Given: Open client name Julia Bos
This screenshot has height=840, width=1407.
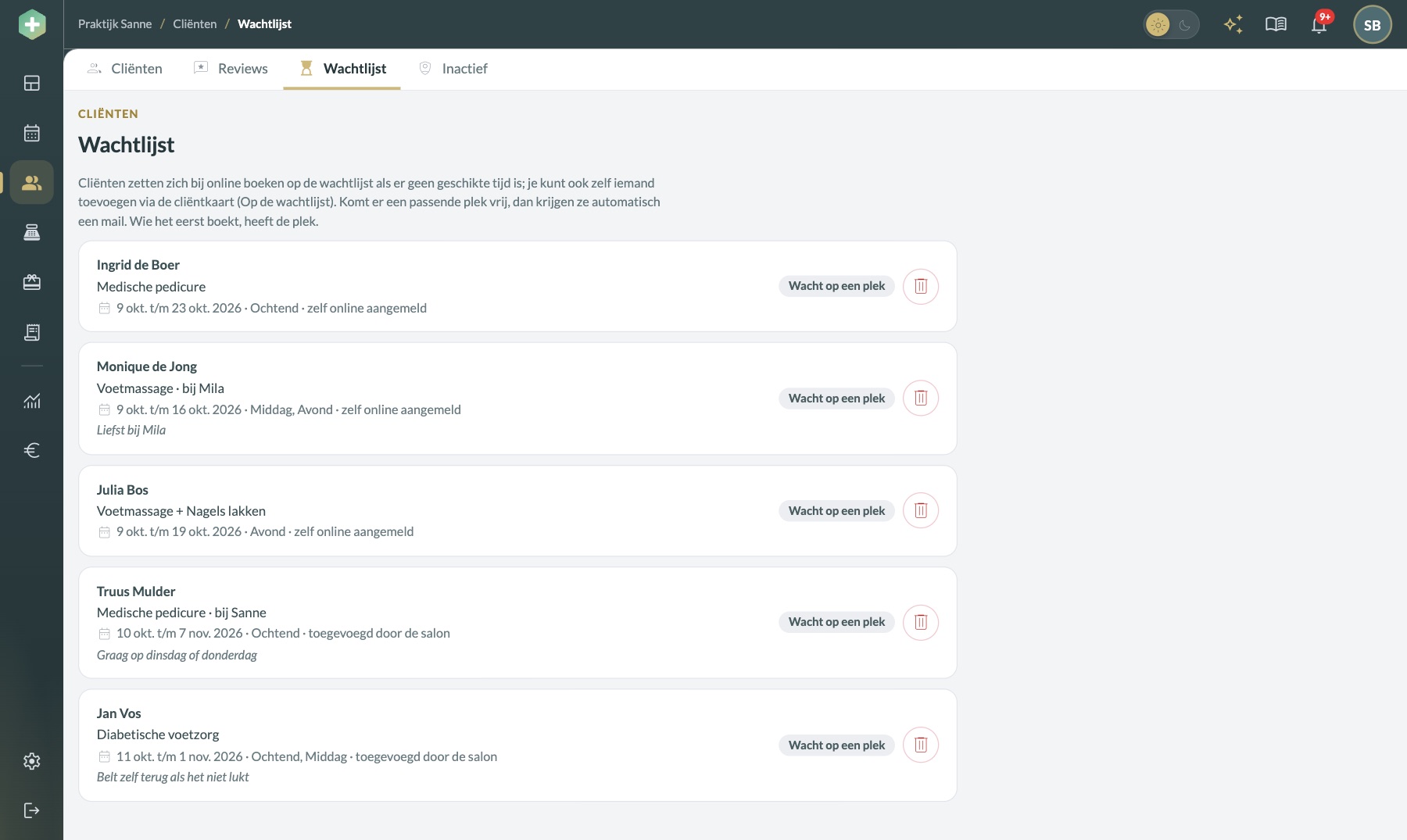Looking at the screenshot, I should (123, 490).
